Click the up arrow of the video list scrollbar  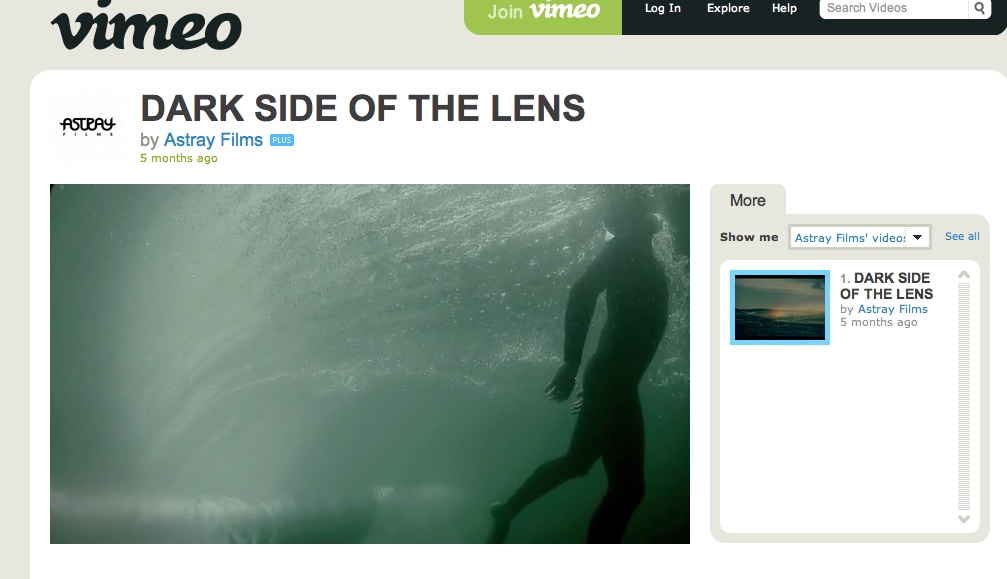pos(963,275)
